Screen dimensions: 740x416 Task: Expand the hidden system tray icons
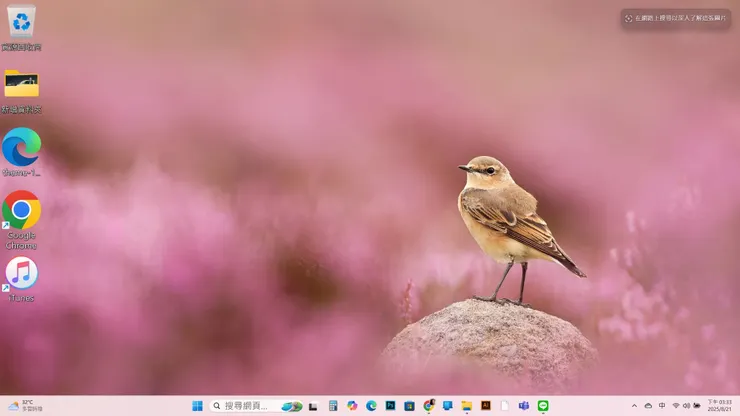pyautogui.click(x=634, y=406)
